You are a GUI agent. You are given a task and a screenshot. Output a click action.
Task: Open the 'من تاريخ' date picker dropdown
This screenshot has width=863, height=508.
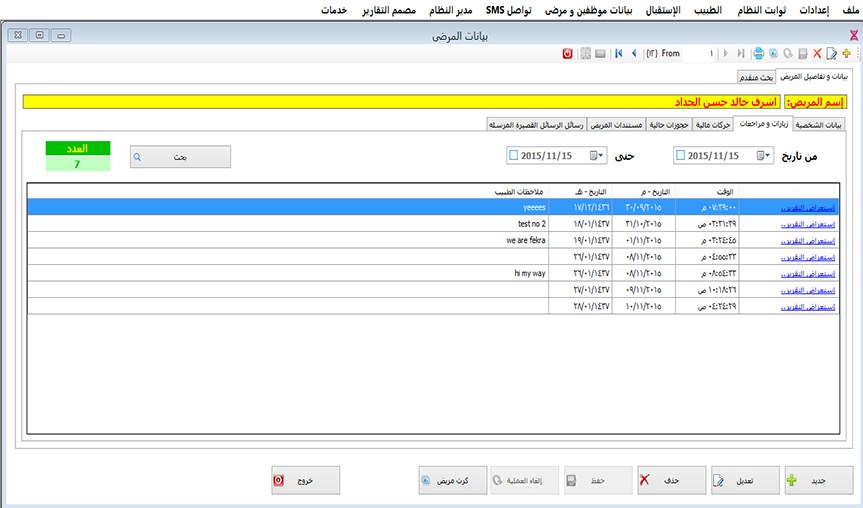click(x=763, y=156)
